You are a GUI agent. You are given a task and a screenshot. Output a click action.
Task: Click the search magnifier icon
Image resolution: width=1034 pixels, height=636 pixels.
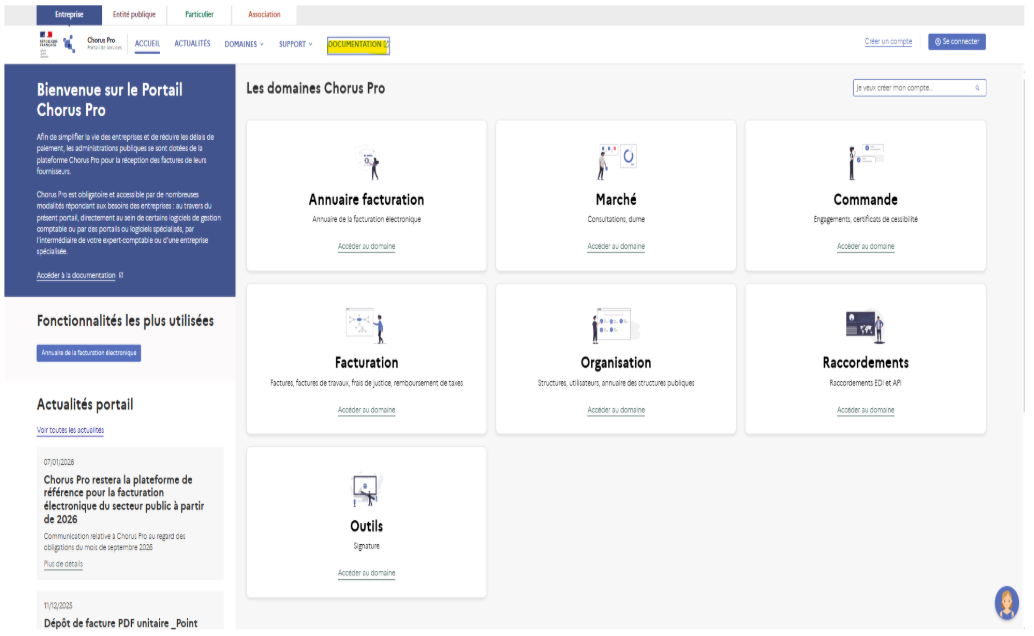coord(977,88)
